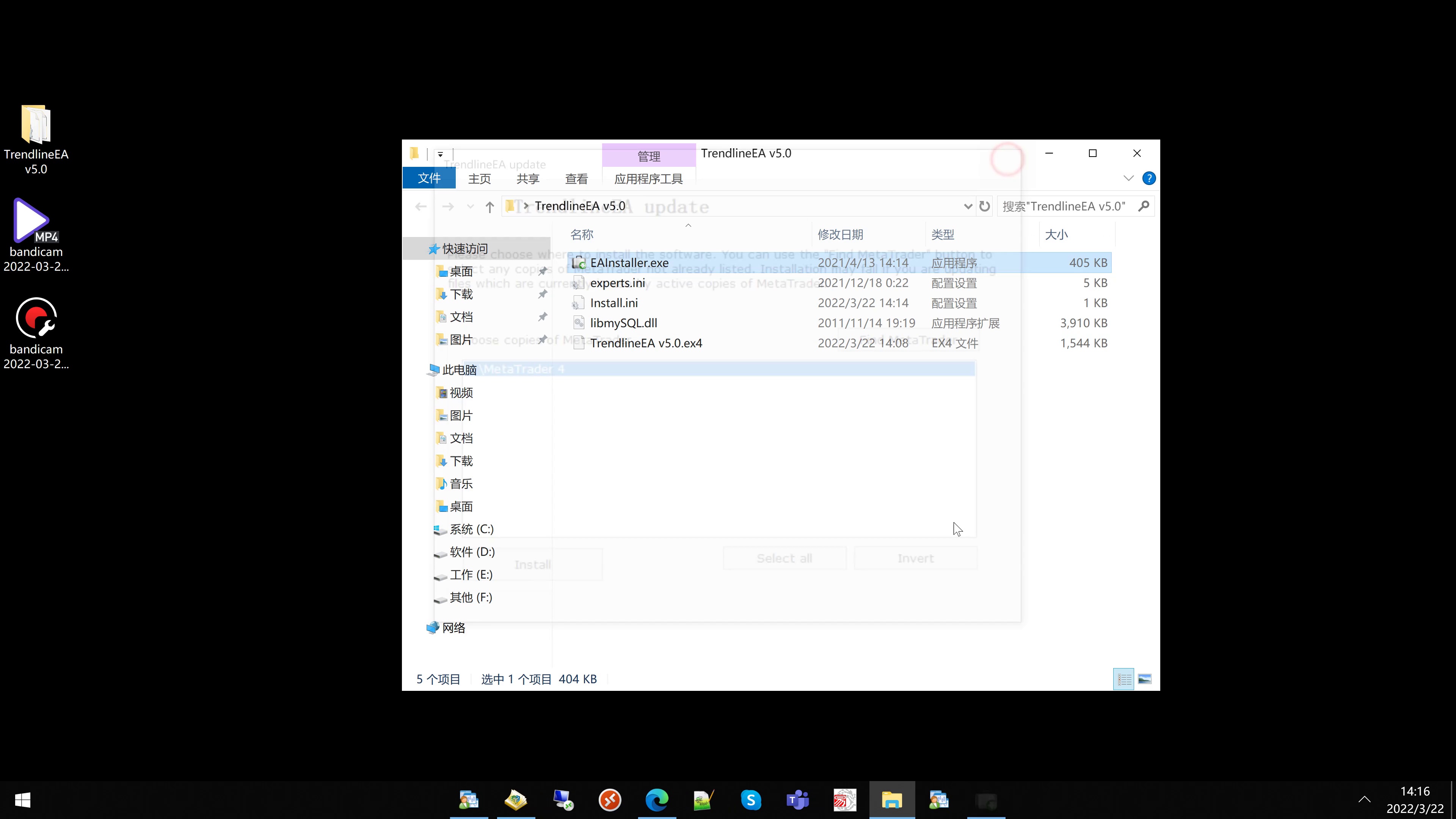Image resolution: width=1456 pixels, height=819 pixels.
Task: Show hidden system tray icons
Action: 1364,799
